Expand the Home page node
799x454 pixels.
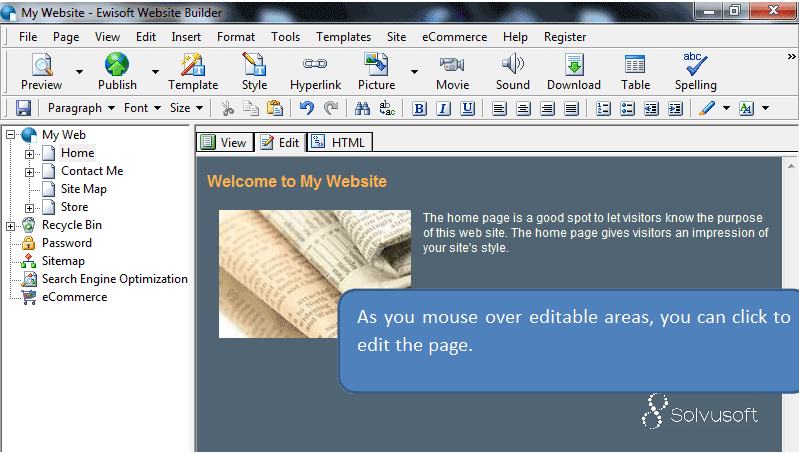[x=30, y=154]
